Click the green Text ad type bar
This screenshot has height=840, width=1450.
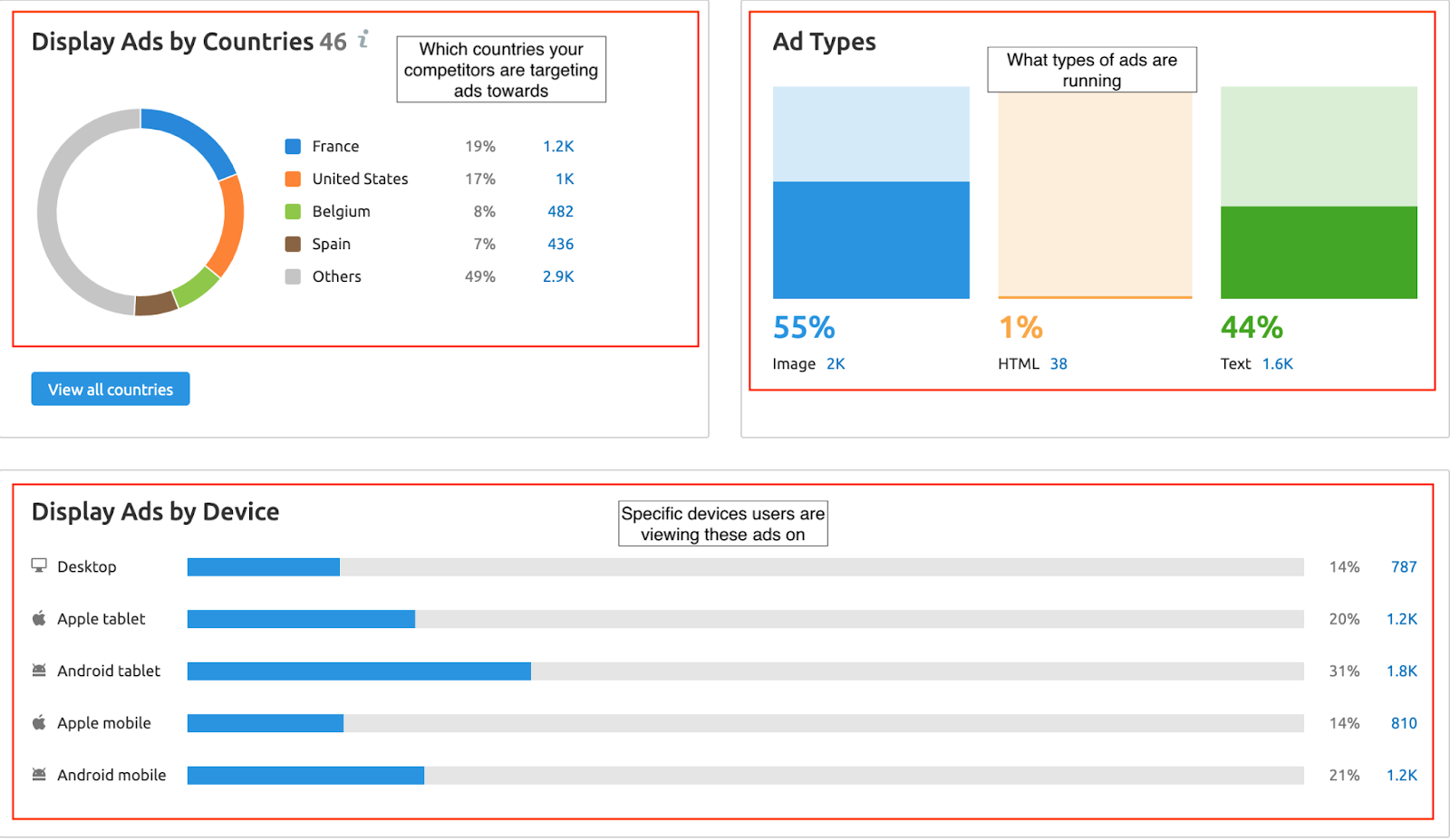pyautogui.click(x=1319, y=252)
